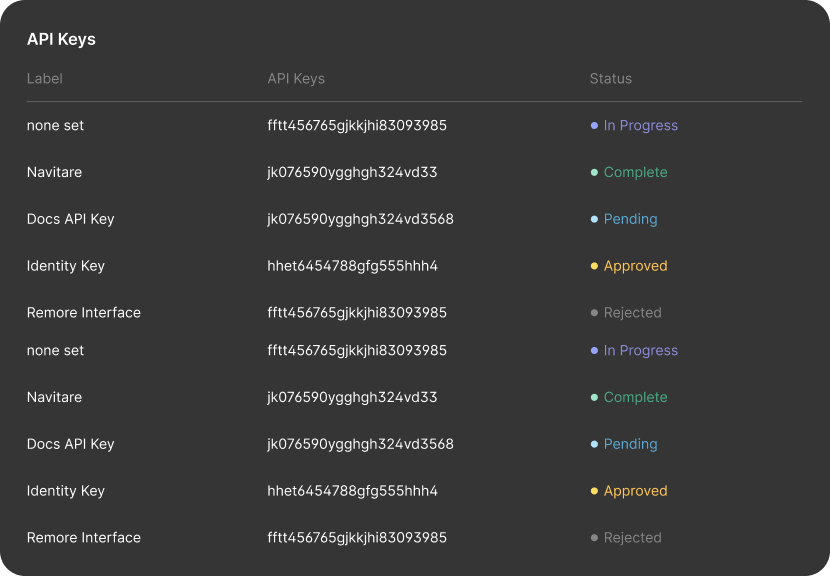Image resolution: width=830 pixels, height=576 pixels.
Task: Click the green dot next to first Complete status
Action: click(x=594, y=172)
